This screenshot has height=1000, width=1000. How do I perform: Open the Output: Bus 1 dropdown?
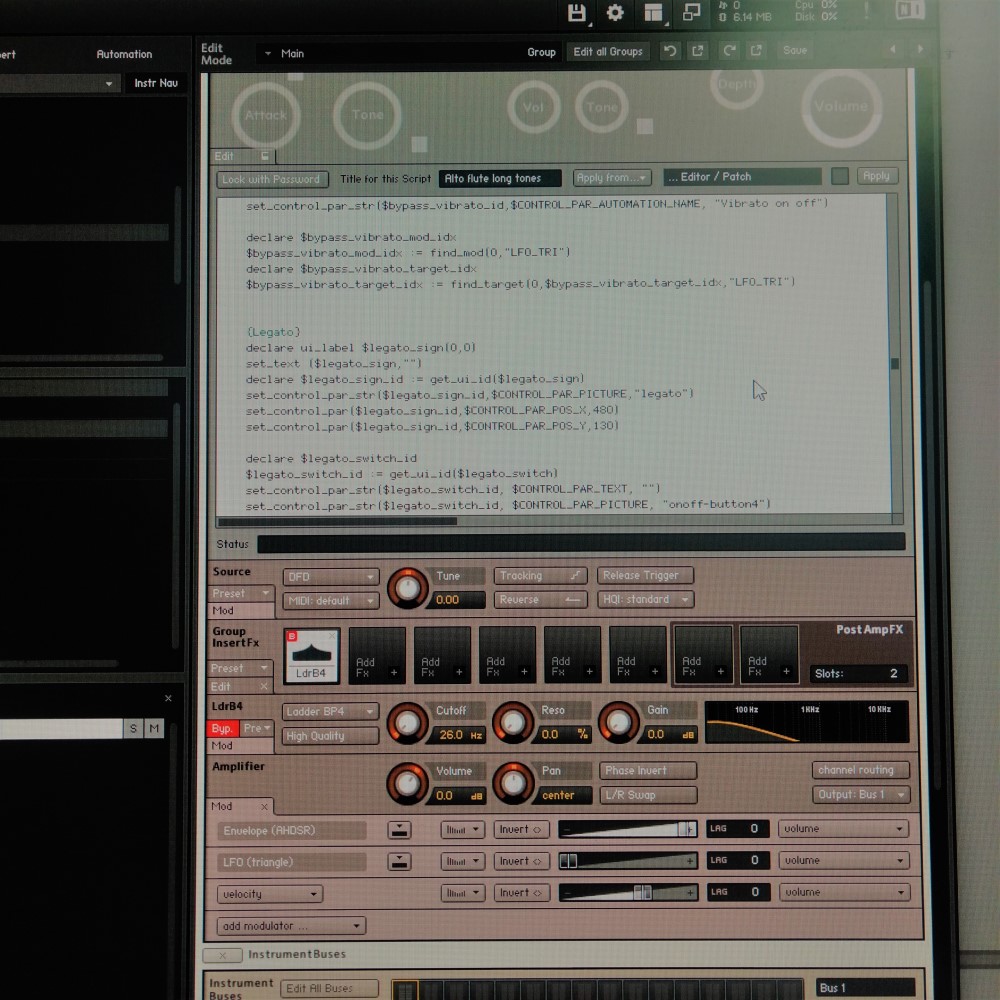tap(860, 795)
